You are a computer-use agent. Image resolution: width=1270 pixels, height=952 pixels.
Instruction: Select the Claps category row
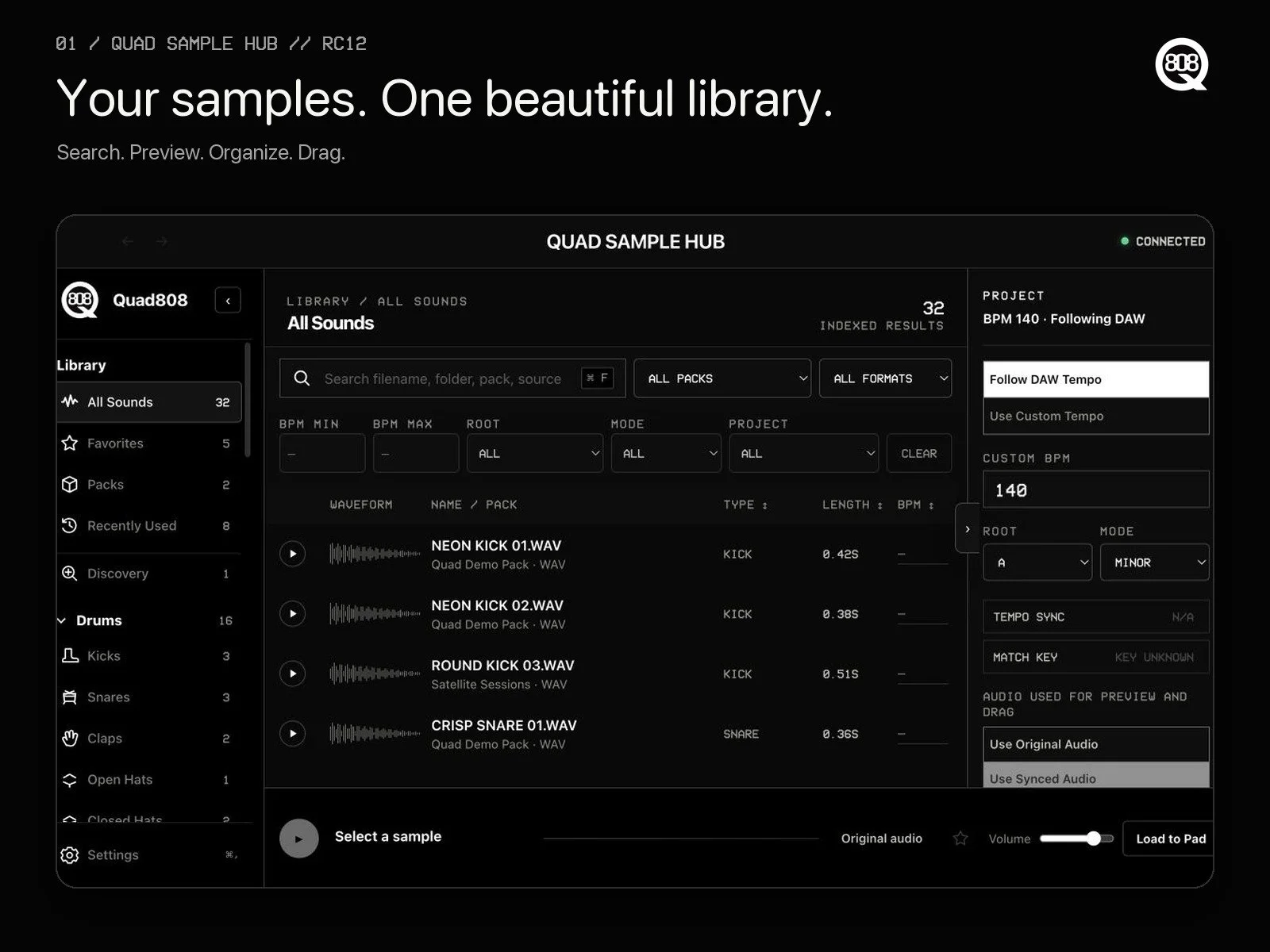coord(149,738)
